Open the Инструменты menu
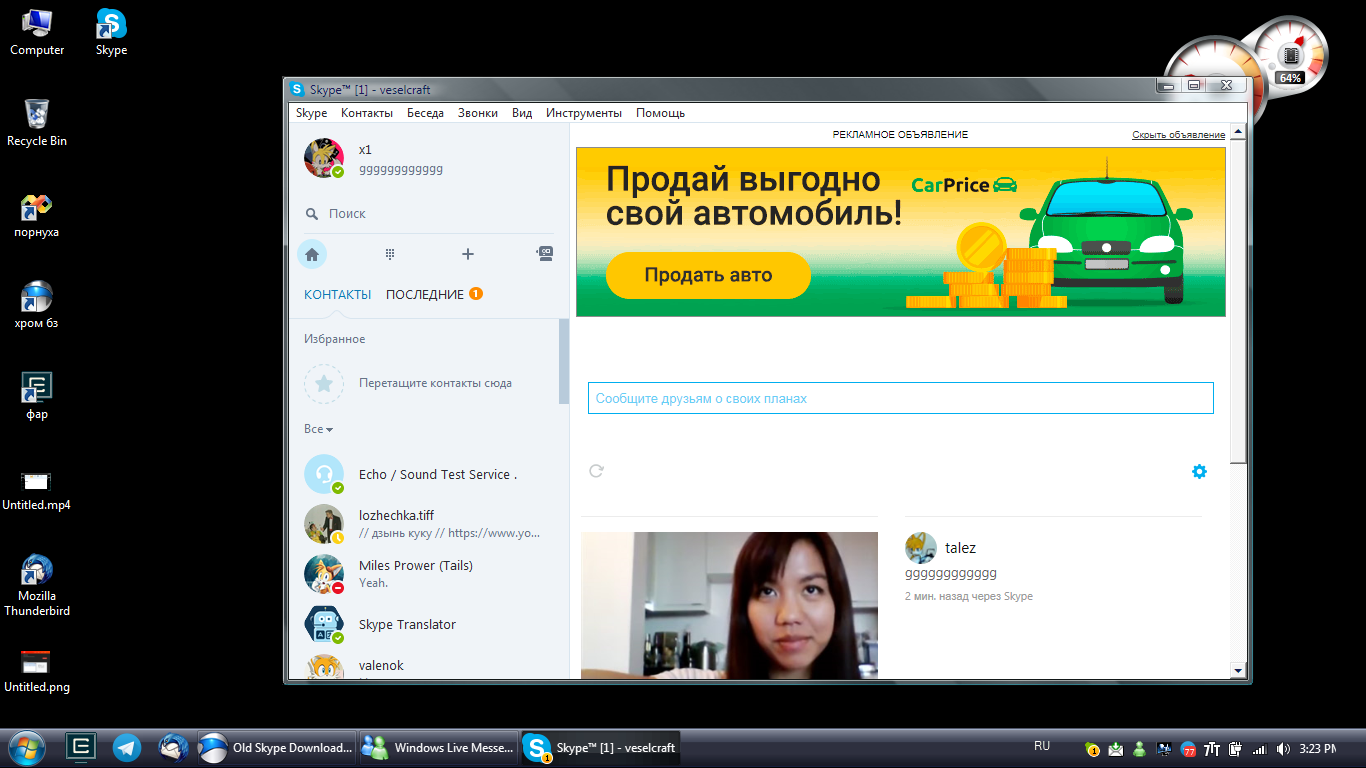 pos(584,113)
